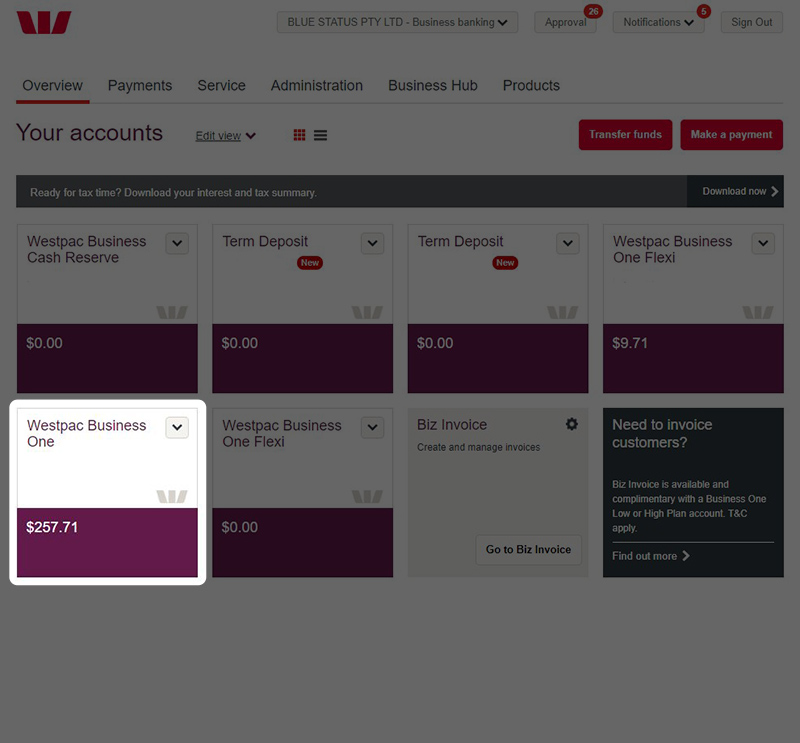Select the Administration tab
Viewport: 800px width, 743px height.
[x=317, y=86]
